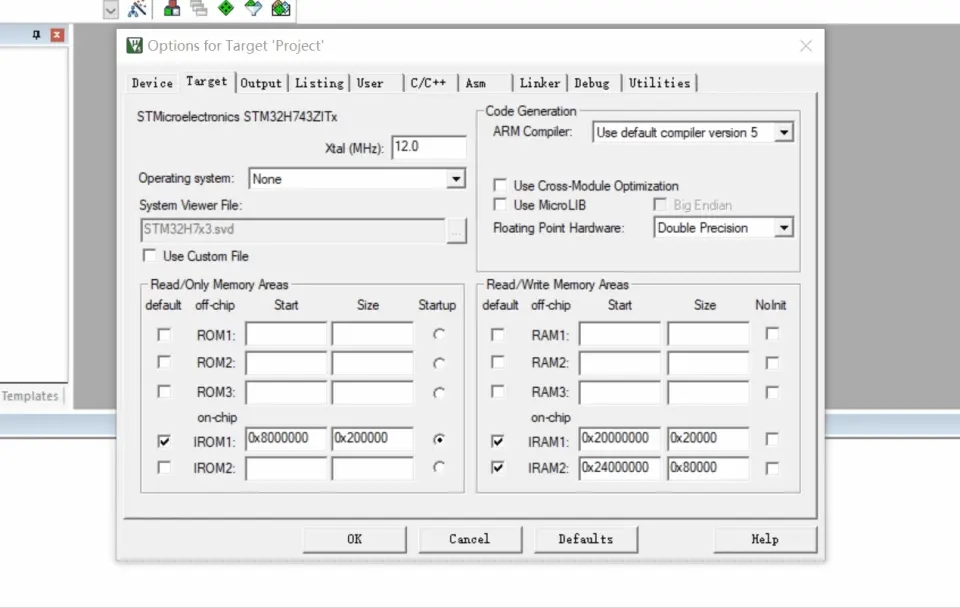Open the Output tab

point(261,83)
